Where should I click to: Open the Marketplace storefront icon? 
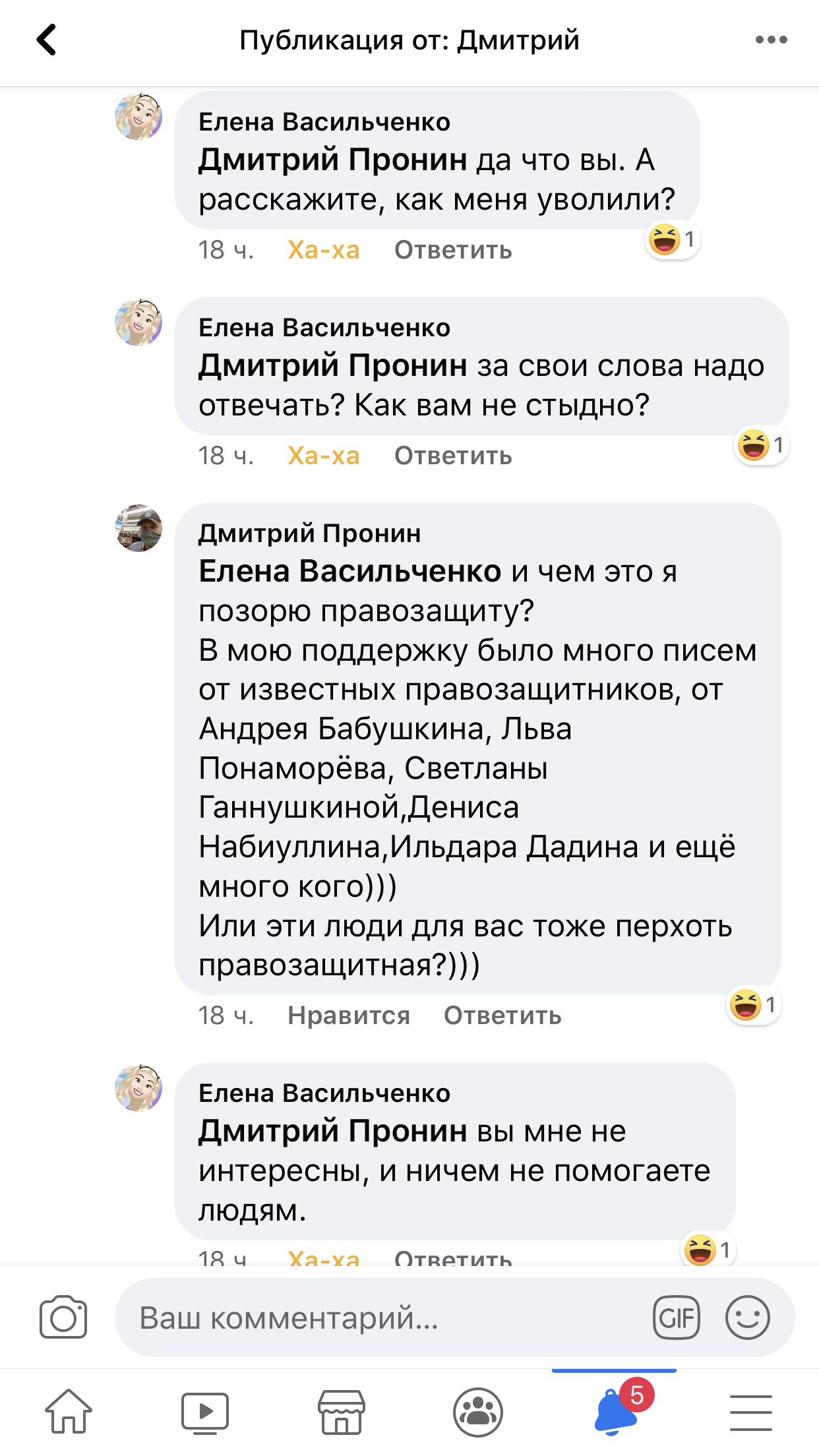342,1412
